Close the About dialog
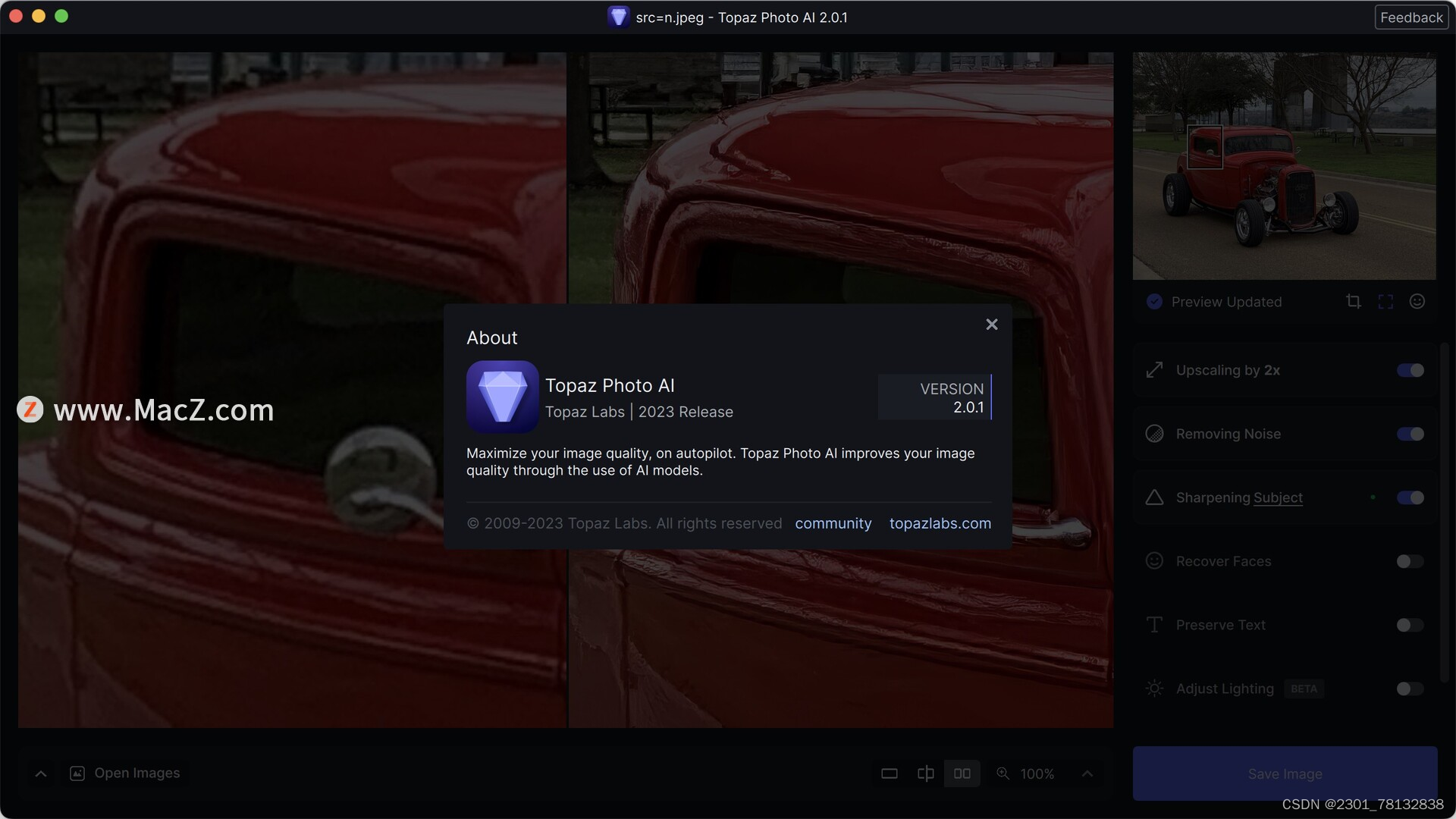This screenshot has width=1456, height=819. (x=991, y=325)
